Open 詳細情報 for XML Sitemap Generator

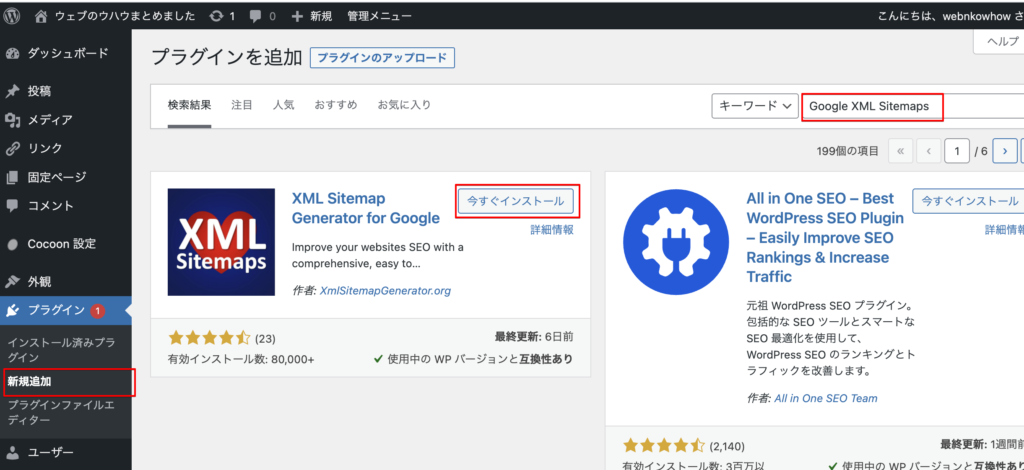tap(552, 229)
